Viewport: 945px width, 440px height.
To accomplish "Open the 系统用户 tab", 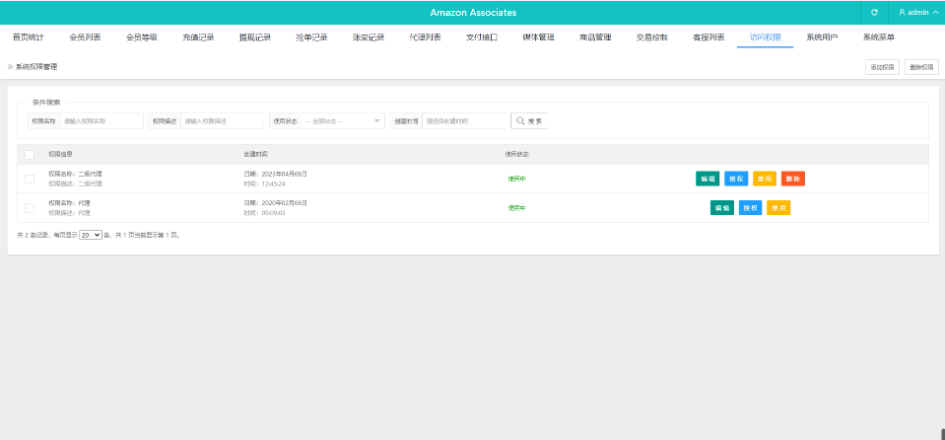I will click(821, 37).
